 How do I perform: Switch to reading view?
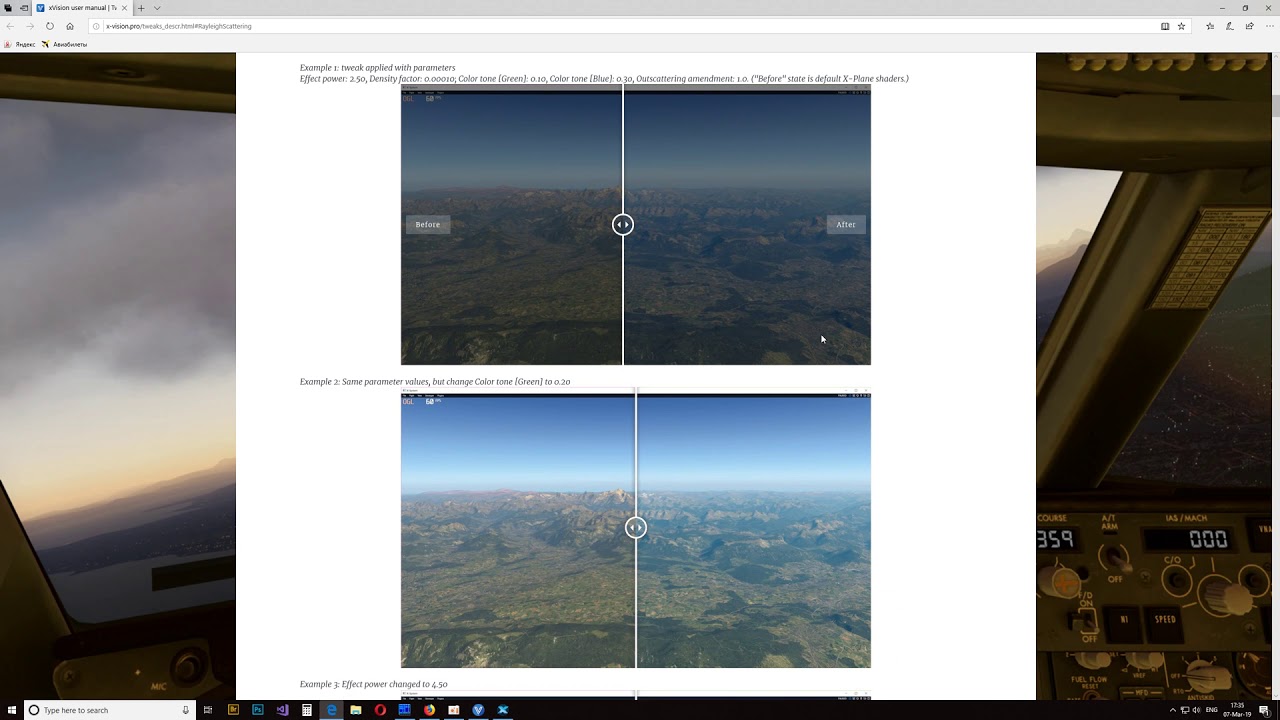point(1165,26)
